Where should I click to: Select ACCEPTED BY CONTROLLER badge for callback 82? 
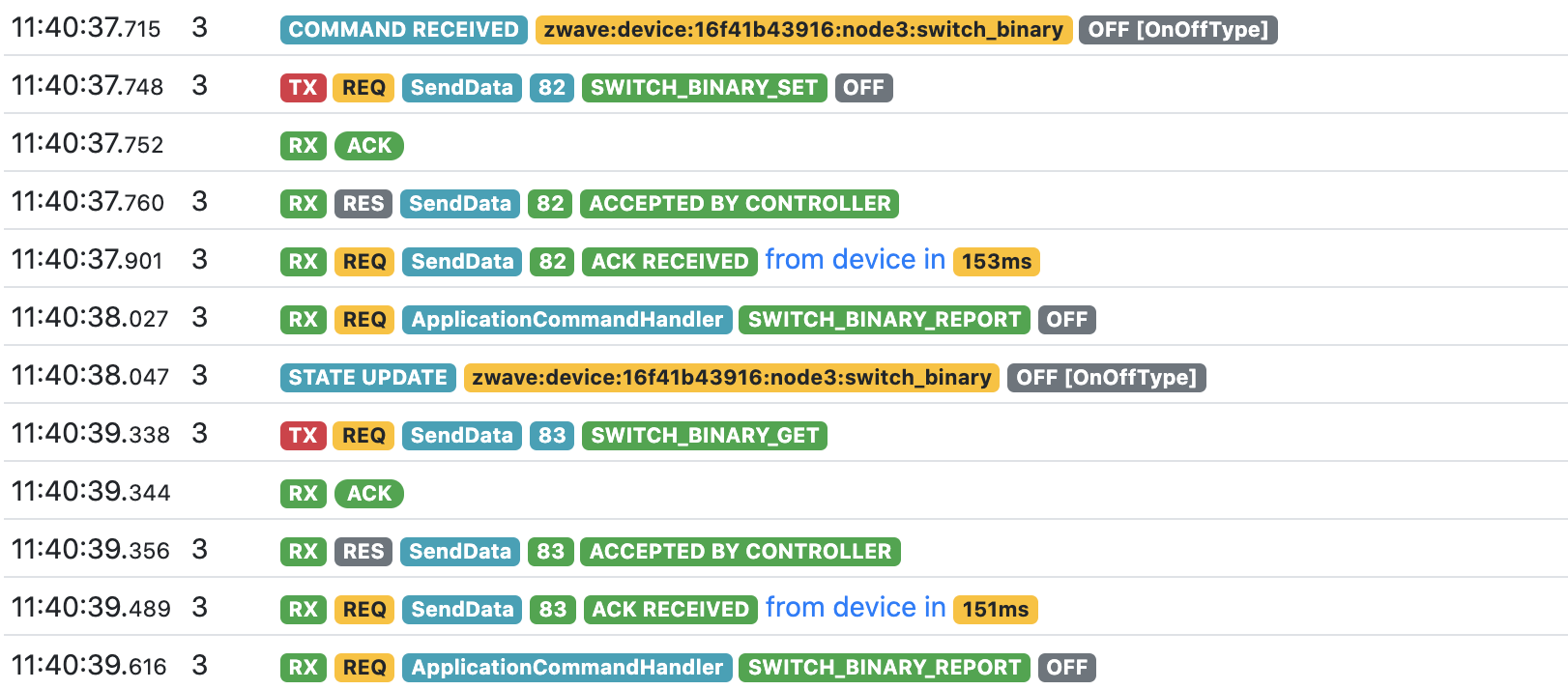pos(740,204)
